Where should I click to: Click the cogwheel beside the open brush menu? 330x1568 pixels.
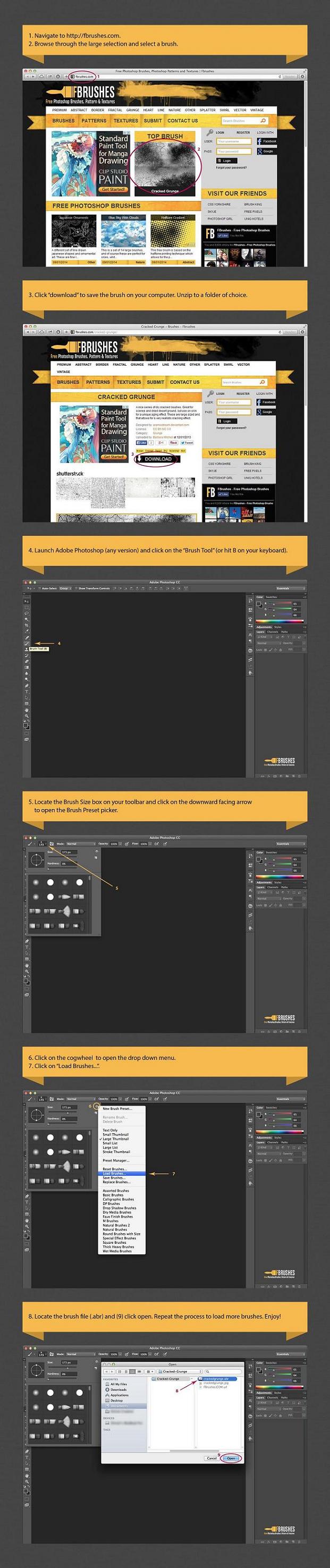click(97, 1107)
